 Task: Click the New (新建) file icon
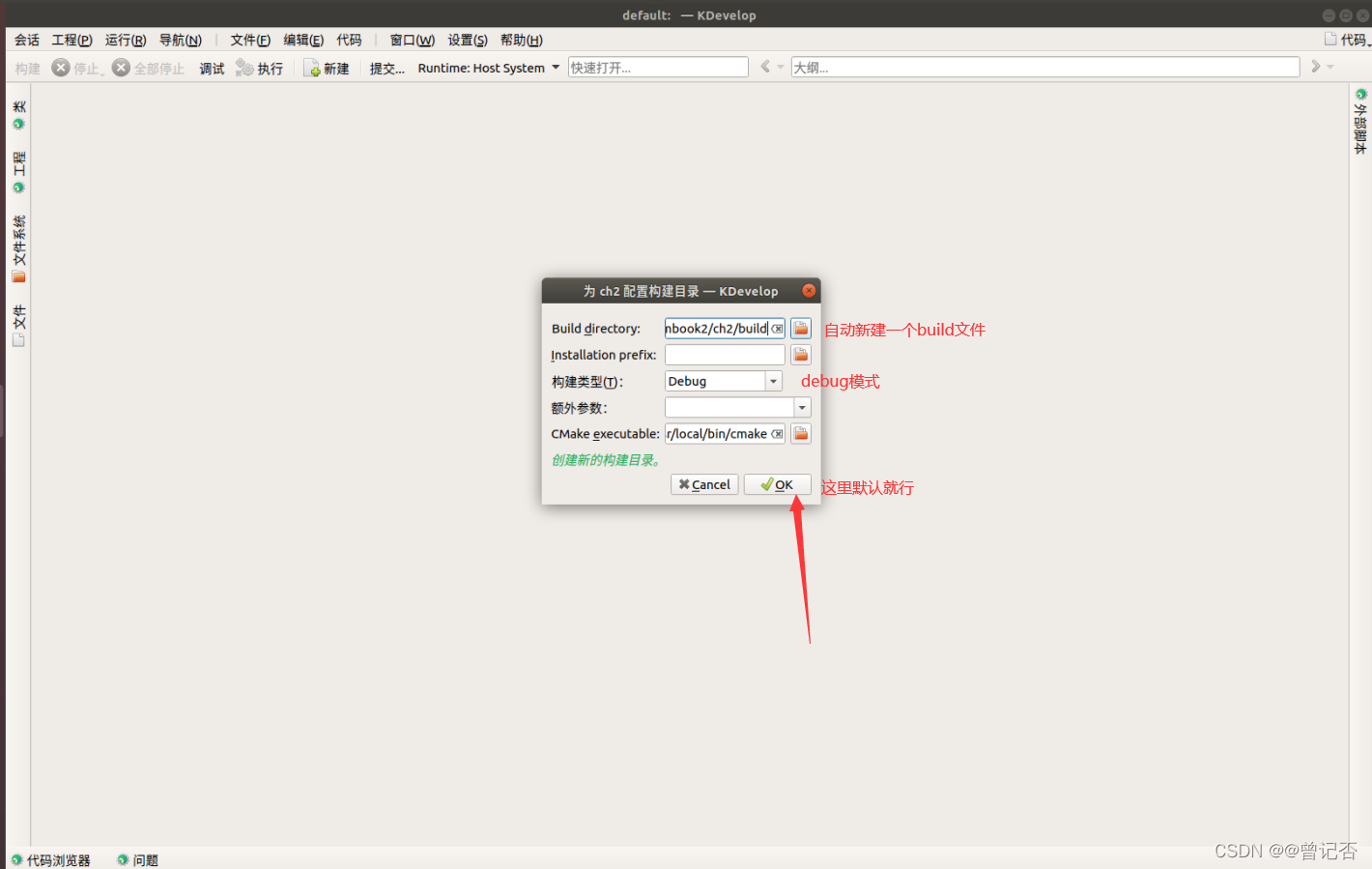click(312, 68)
